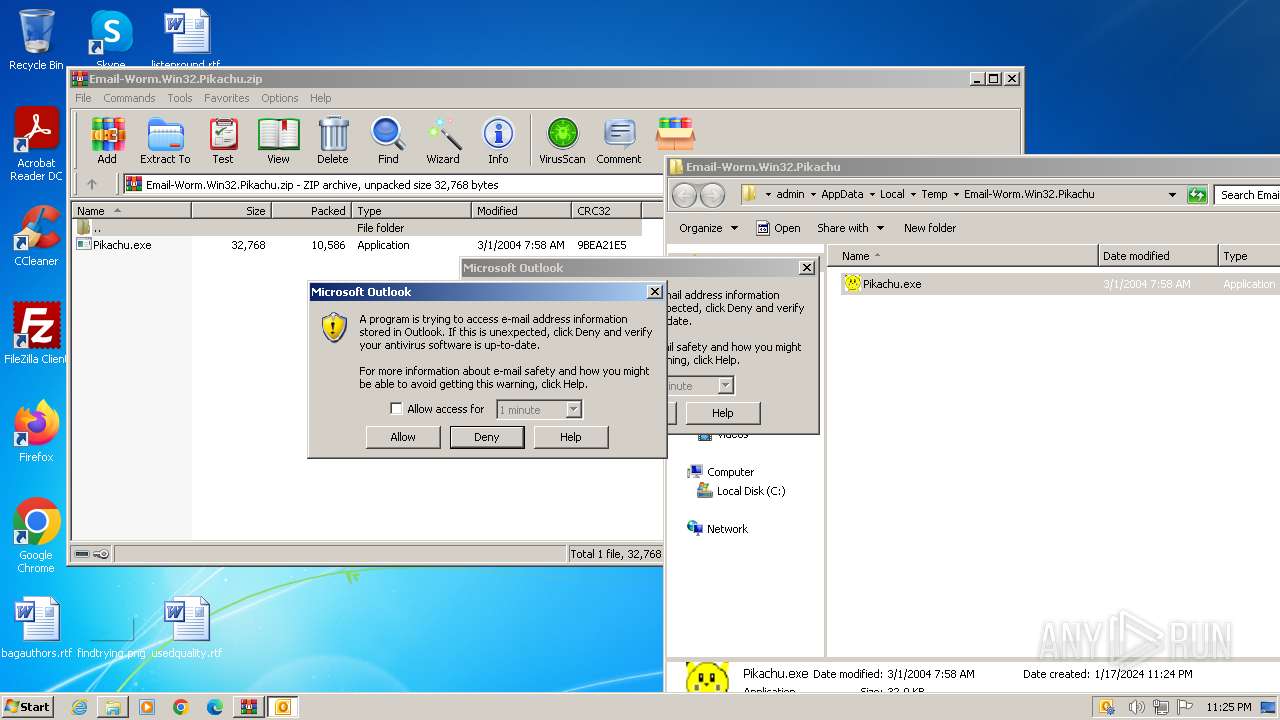Sort by Modified column in WinRAR
Screen dimensions: 1280x720
pyautogui.click(x=521, y=211)
